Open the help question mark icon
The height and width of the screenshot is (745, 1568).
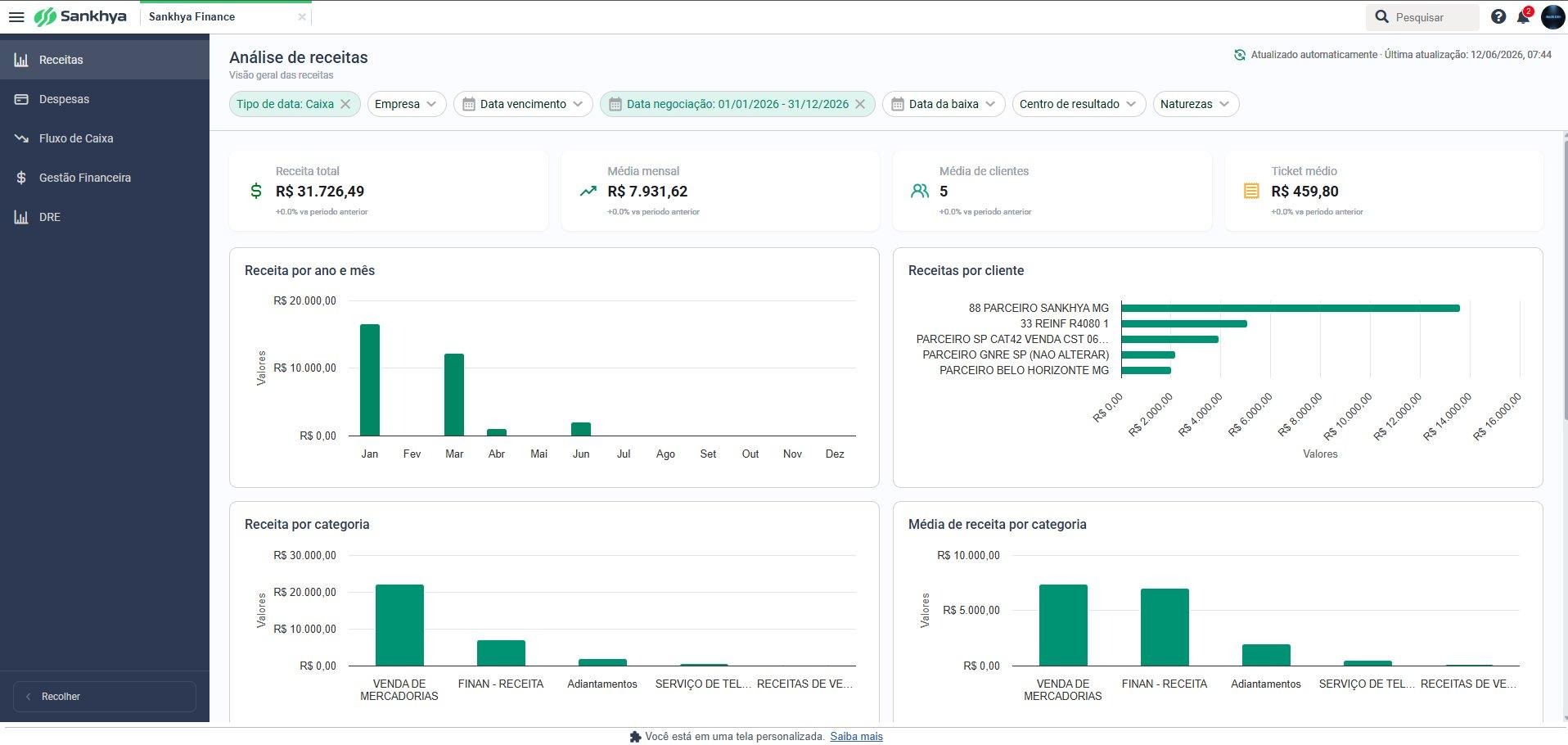tap(1498, 17)
